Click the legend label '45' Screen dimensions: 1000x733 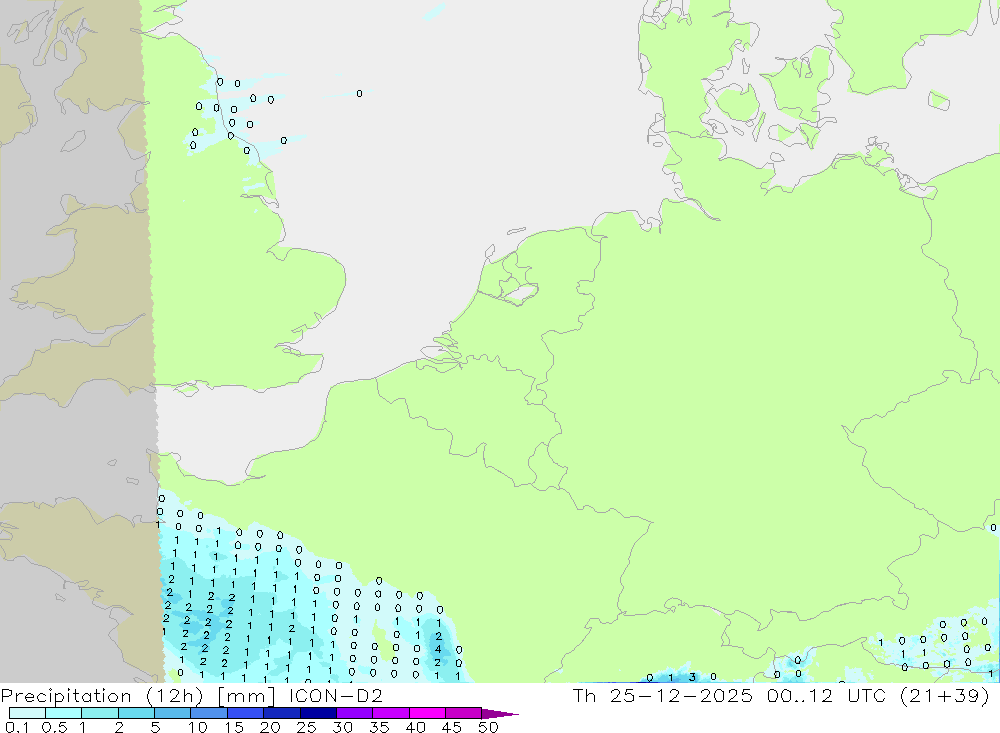coord(452,727)
